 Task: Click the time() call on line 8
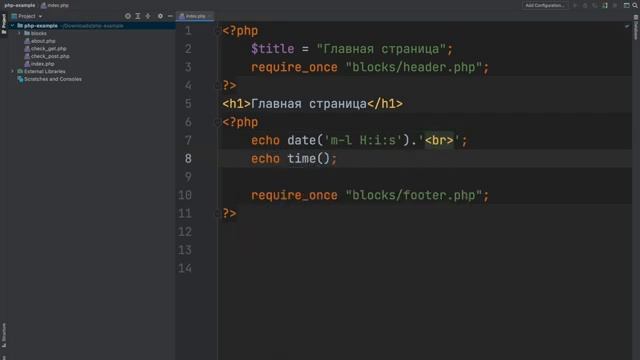(x=308, y=159)
